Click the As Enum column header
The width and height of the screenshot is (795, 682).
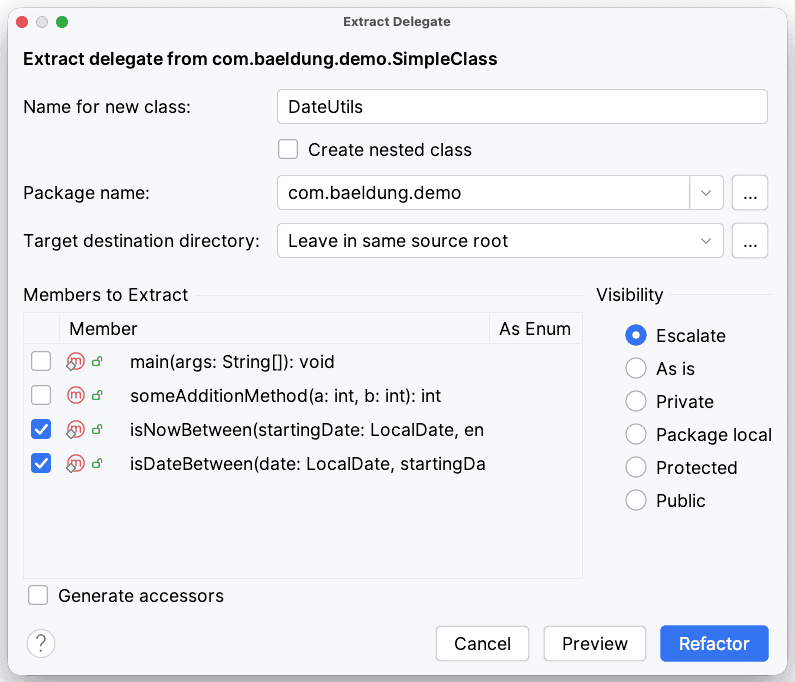[535, 329]
